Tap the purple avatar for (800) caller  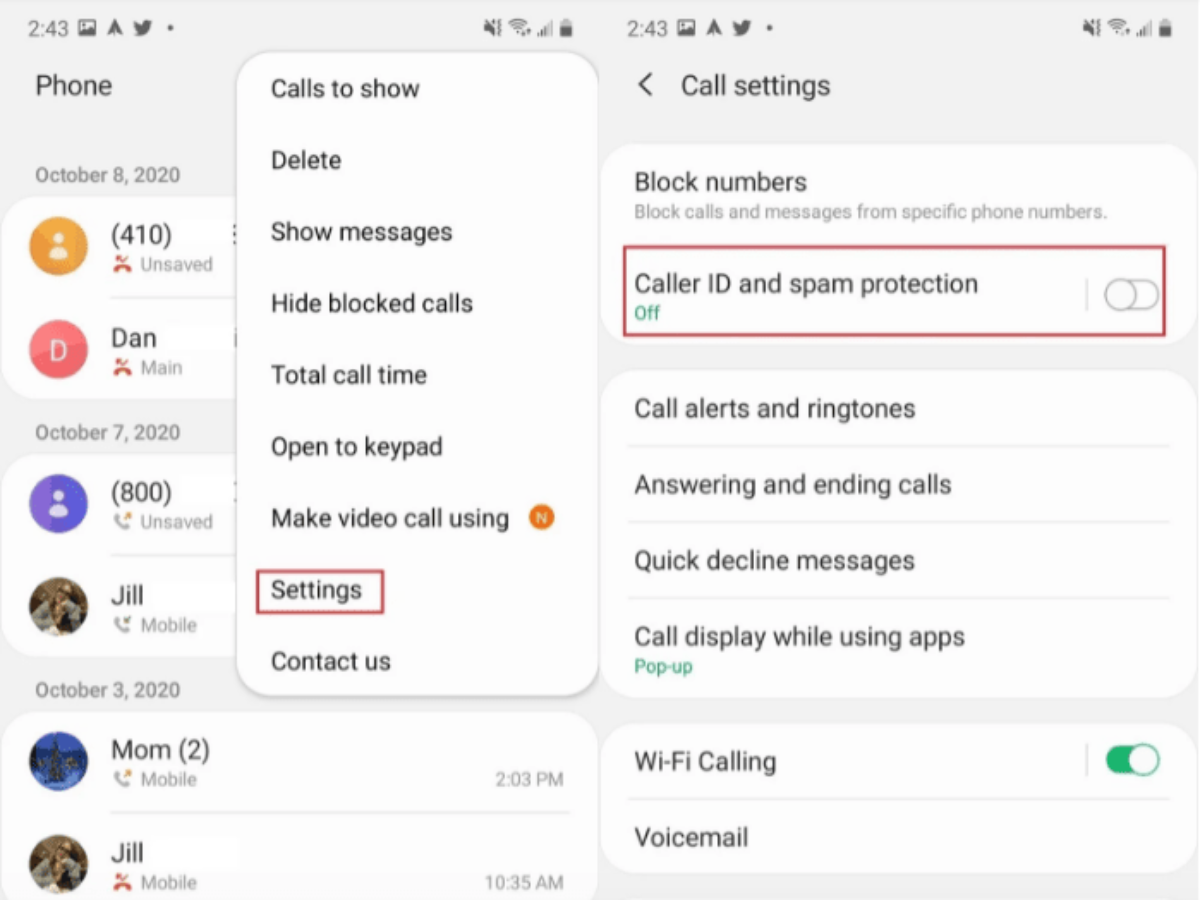click(58, 503)
